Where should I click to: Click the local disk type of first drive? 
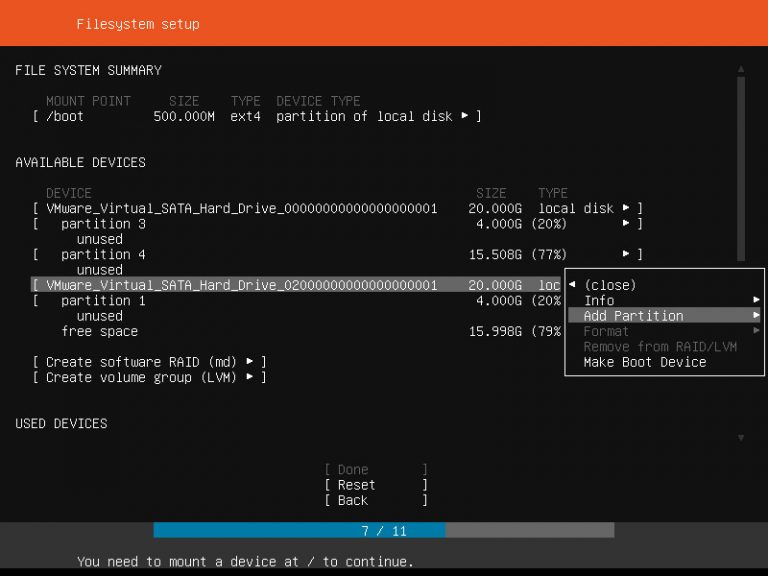(x=576, y=209)
